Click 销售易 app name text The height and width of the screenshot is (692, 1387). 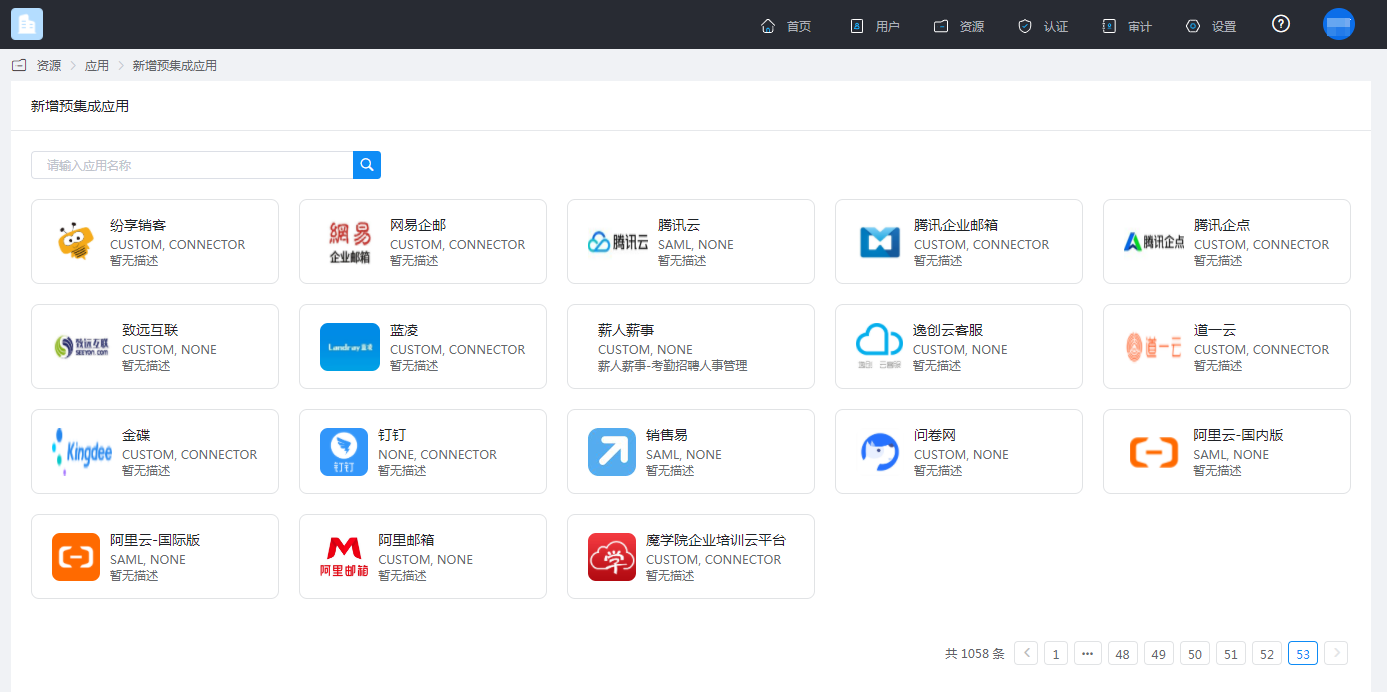point(667,435)
